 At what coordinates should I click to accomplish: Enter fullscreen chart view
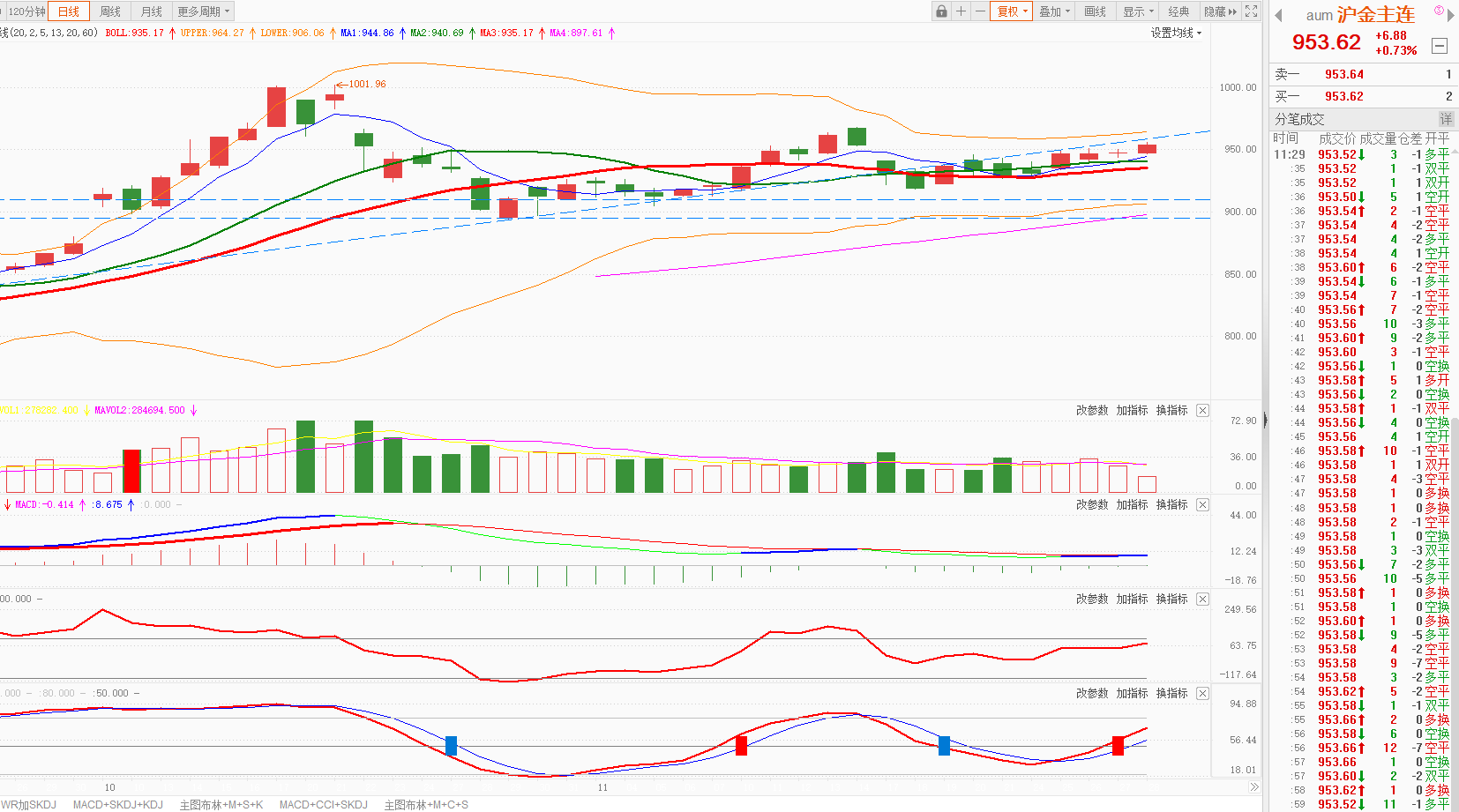tap(1251, 11)
